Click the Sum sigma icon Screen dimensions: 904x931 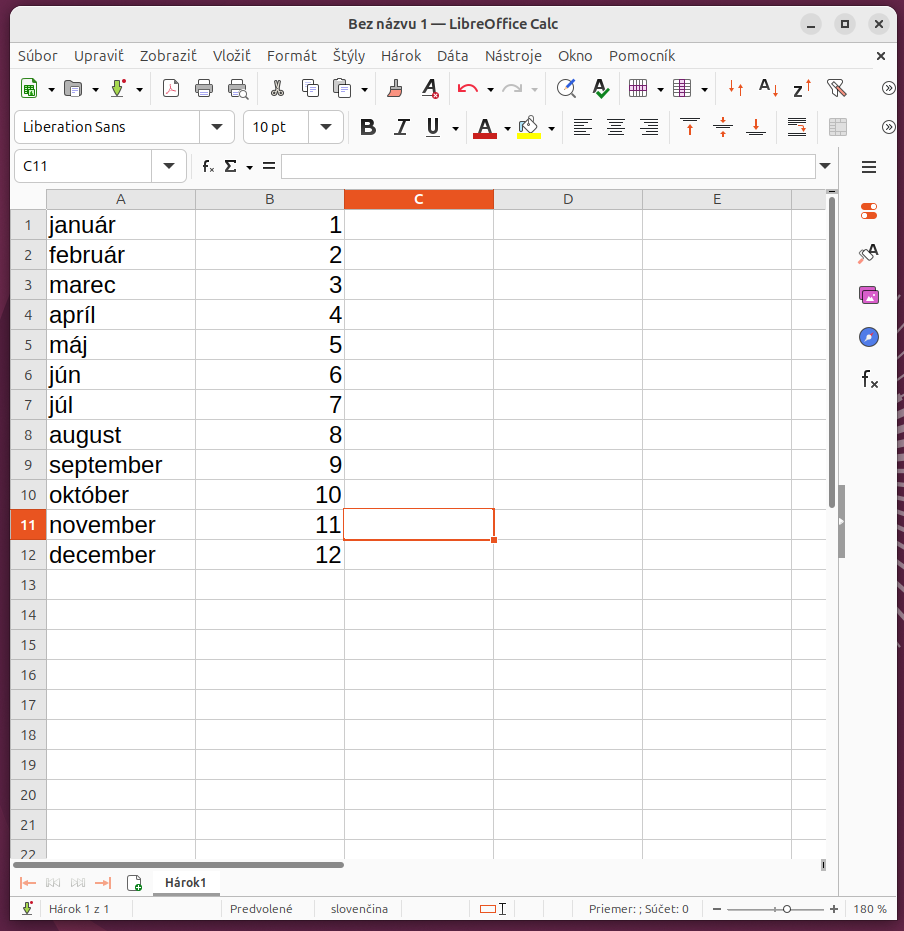click(x=230, y=166)
